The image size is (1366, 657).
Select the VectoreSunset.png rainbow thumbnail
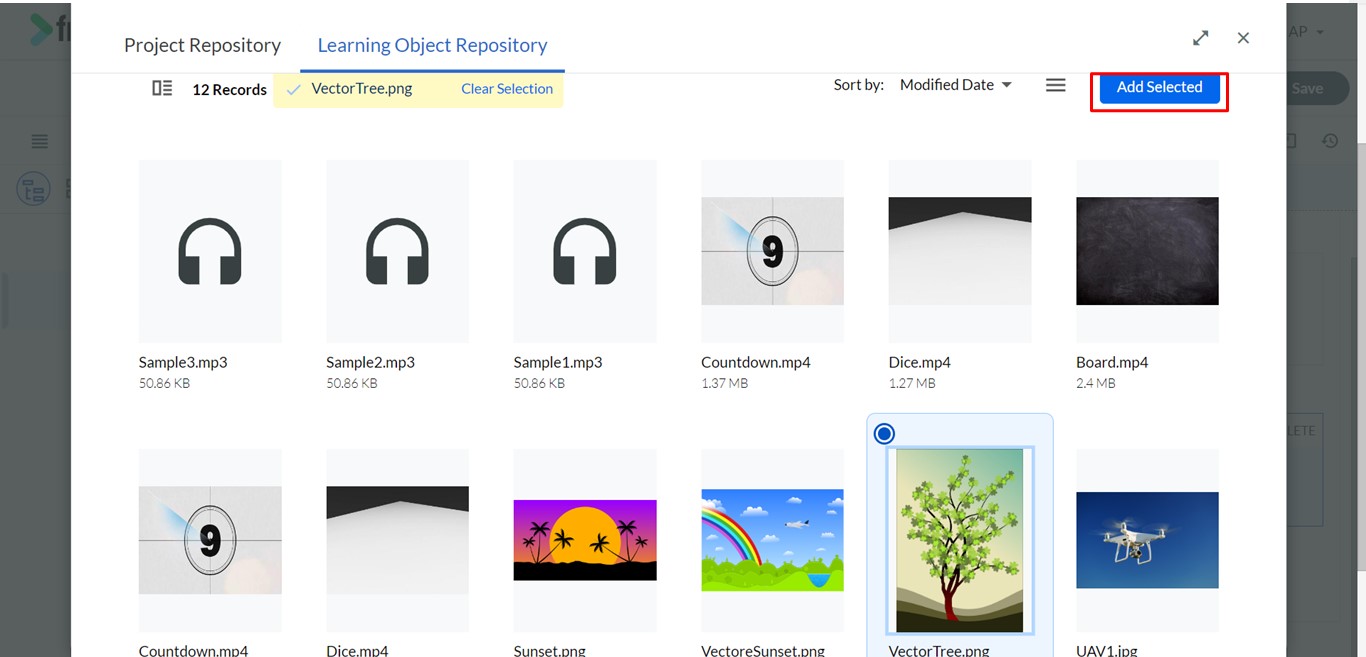772,540
